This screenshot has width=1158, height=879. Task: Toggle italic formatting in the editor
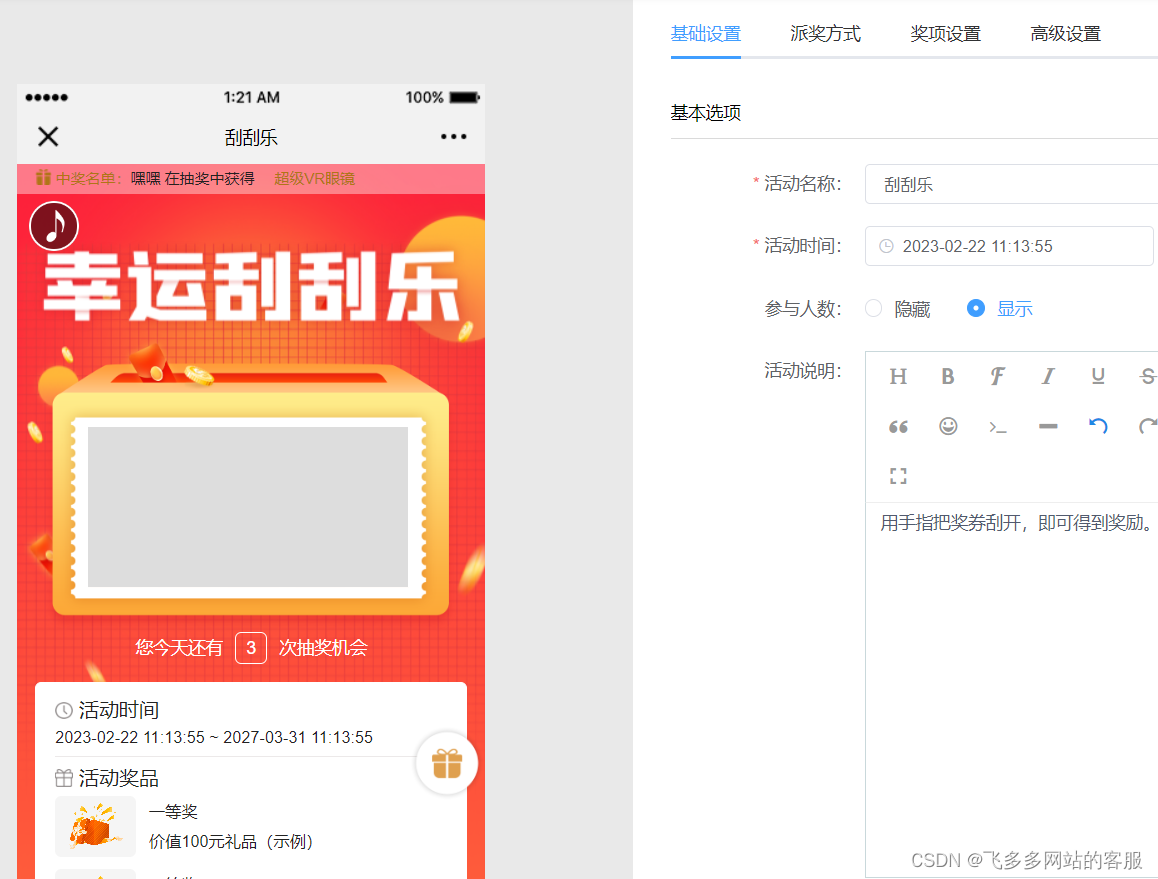click(x=1047, y=377)
